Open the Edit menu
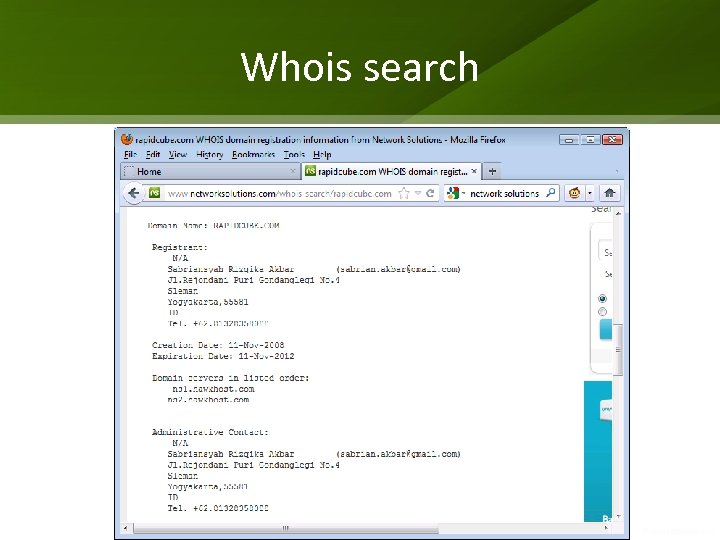The image size is (720, 540). [x=153, y=155]
